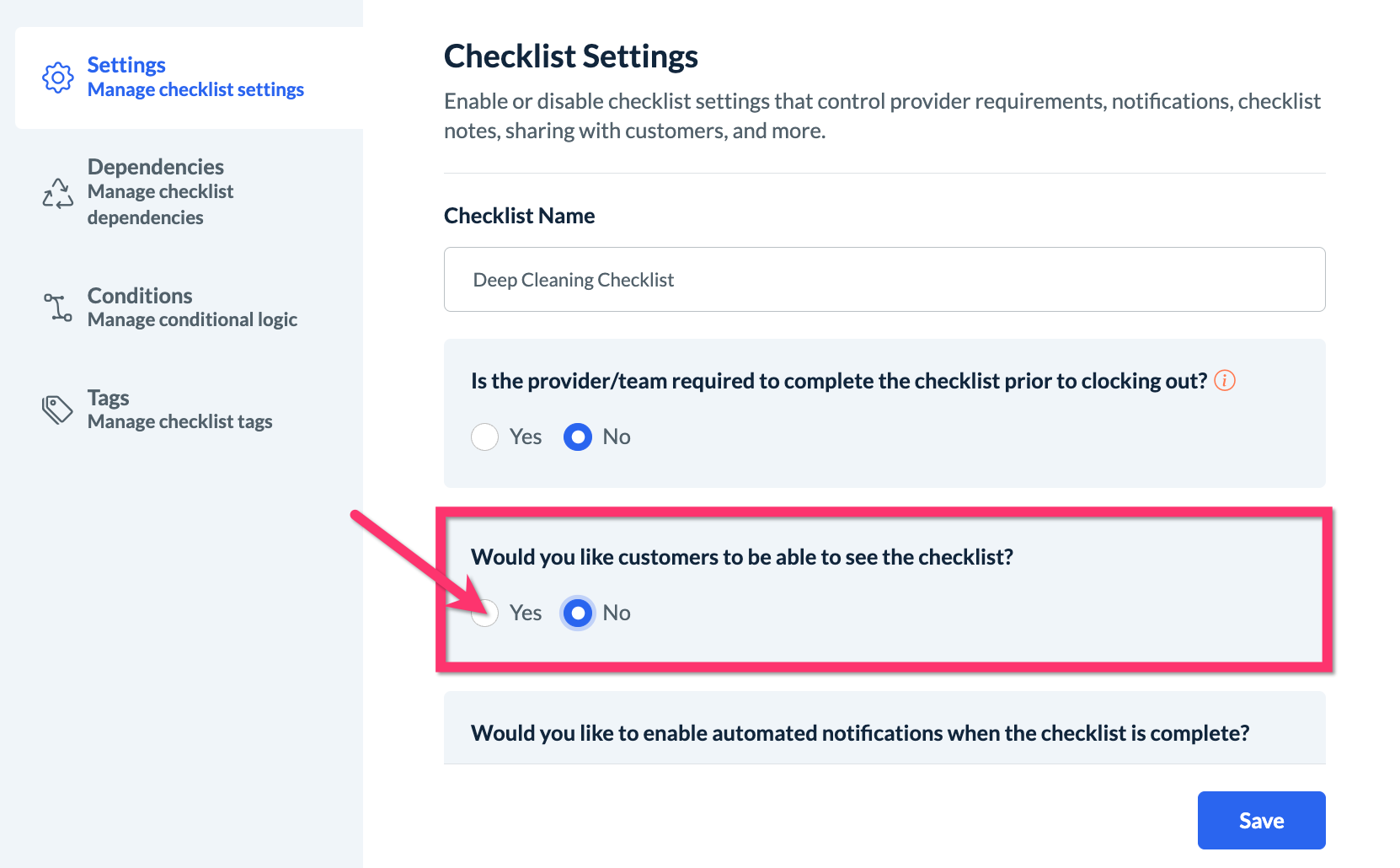Navigate to the Tags section title
This screenshot has height=868, width=1400.
click(x=109, y=398)
